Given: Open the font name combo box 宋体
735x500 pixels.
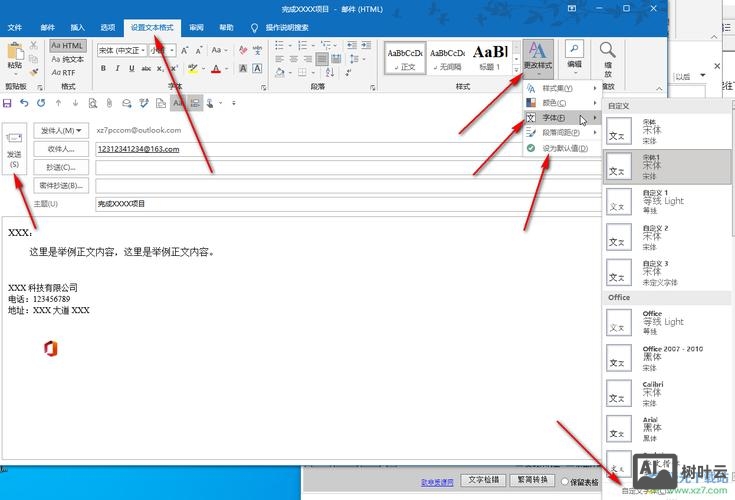Looking at the screenshot, I should pos(122,50).
